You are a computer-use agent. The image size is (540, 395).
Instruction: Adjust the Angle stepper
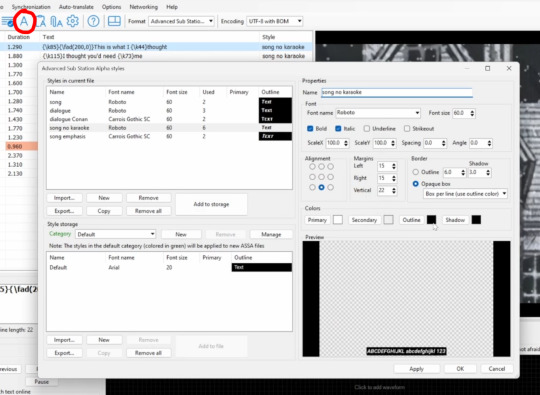click(x=489, y=143)
